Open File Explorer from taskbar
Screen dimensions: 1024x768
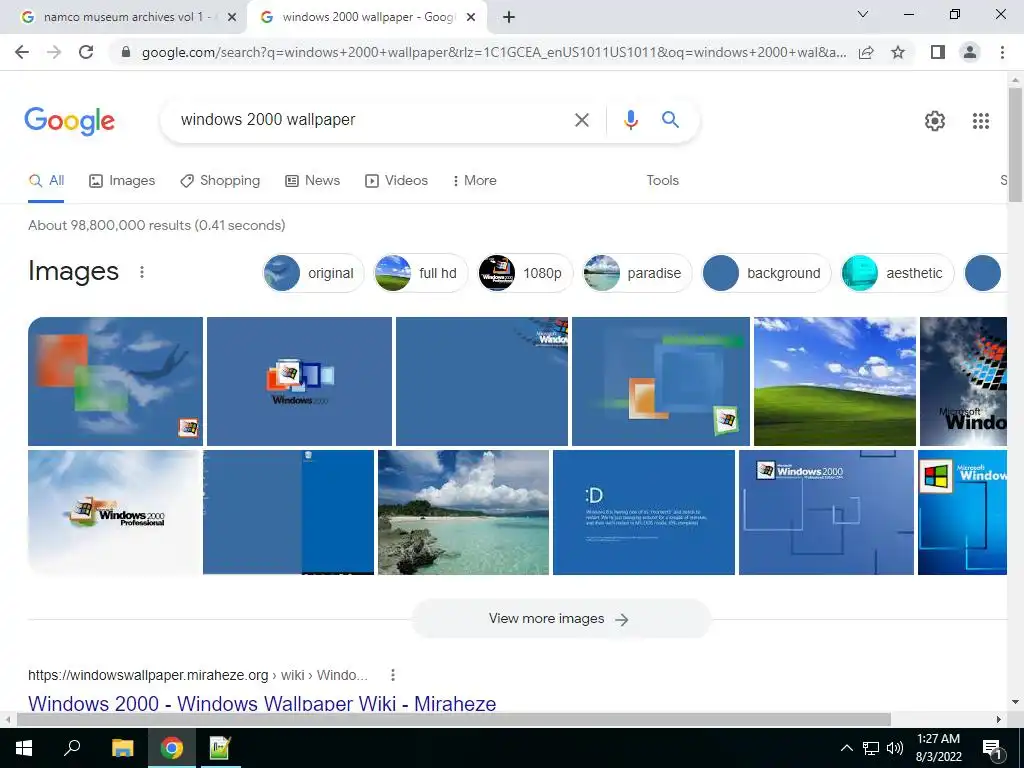point(122,748)
